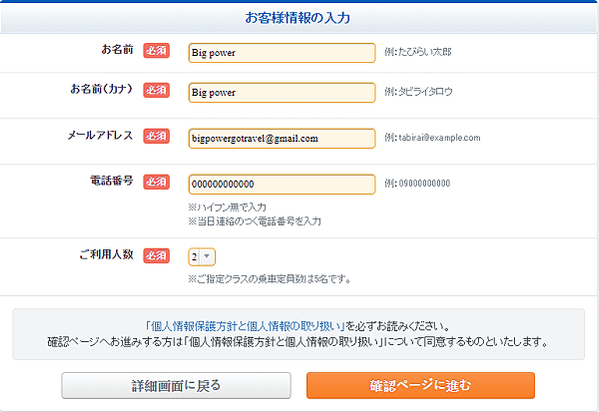The height and width of the screenshot is (412, 599).
Task: Click the ※ハイフン無で入力 hint text
Action: [227, 207]
